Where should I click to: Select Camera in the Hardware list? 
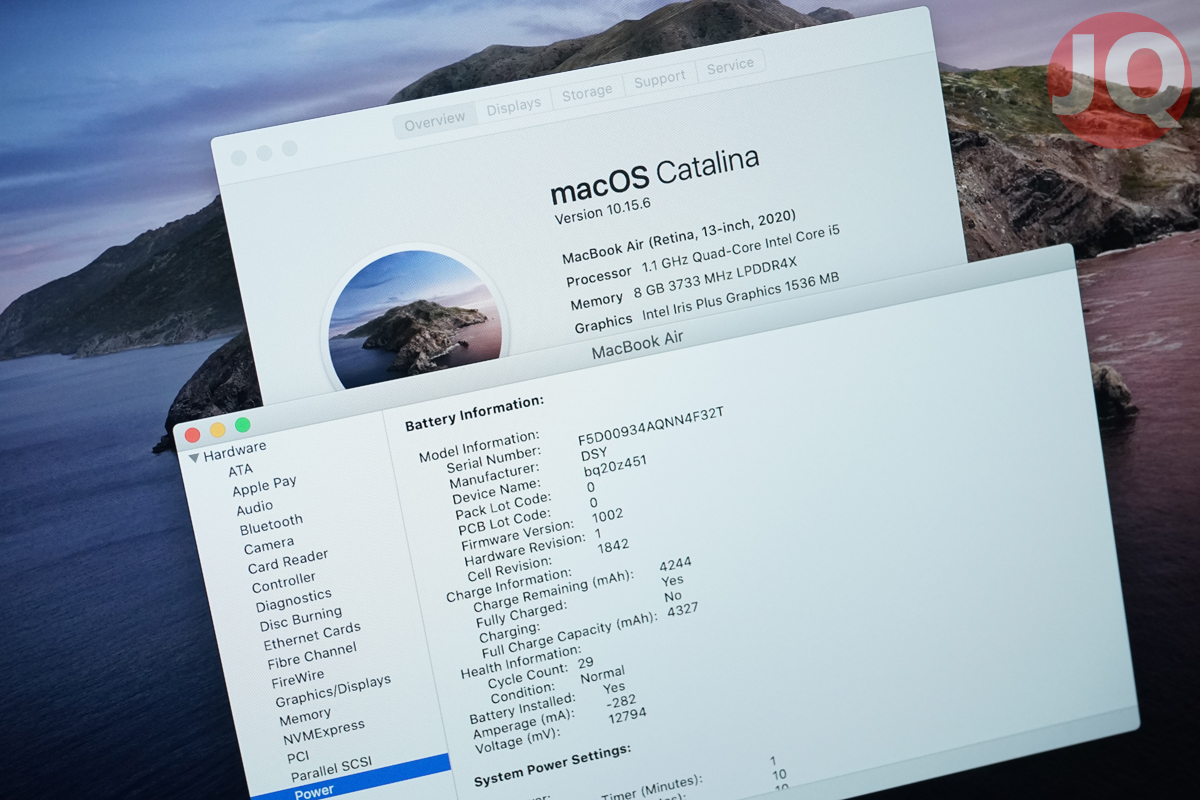tap(269, 546)
